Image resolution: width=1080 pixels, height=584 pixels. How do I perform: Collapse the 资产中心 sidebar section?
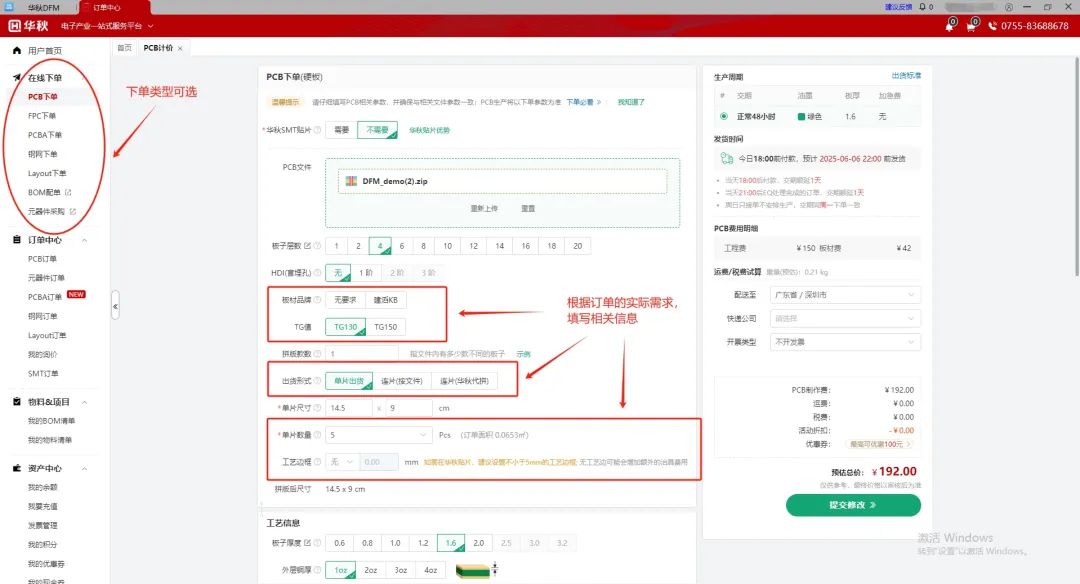pos(85,469)
